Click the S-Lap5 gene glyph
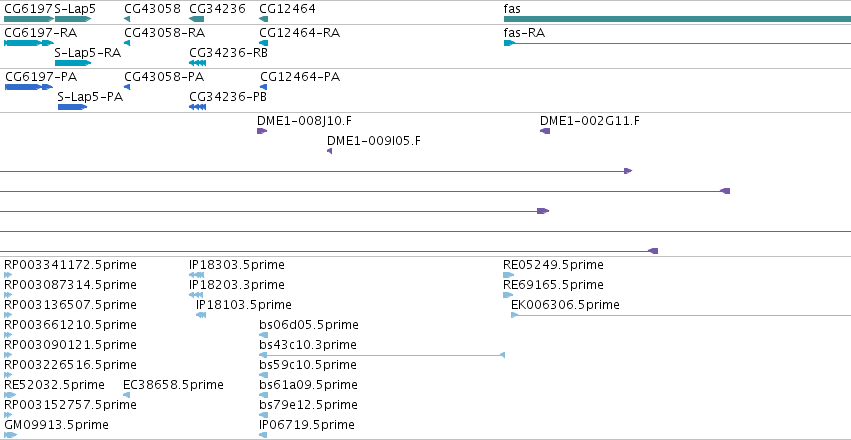The width and height of the screenshot is (851, 440). 73,19
